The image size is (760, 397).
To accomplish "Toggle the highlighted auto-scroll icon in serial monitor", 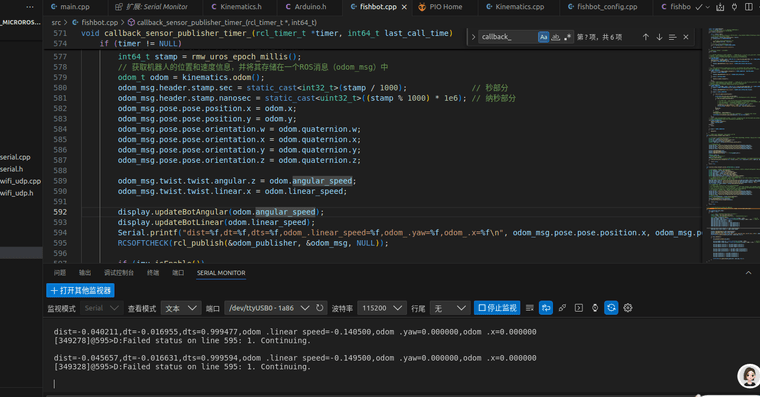I will pyautogui.click(x=546, y=308).
